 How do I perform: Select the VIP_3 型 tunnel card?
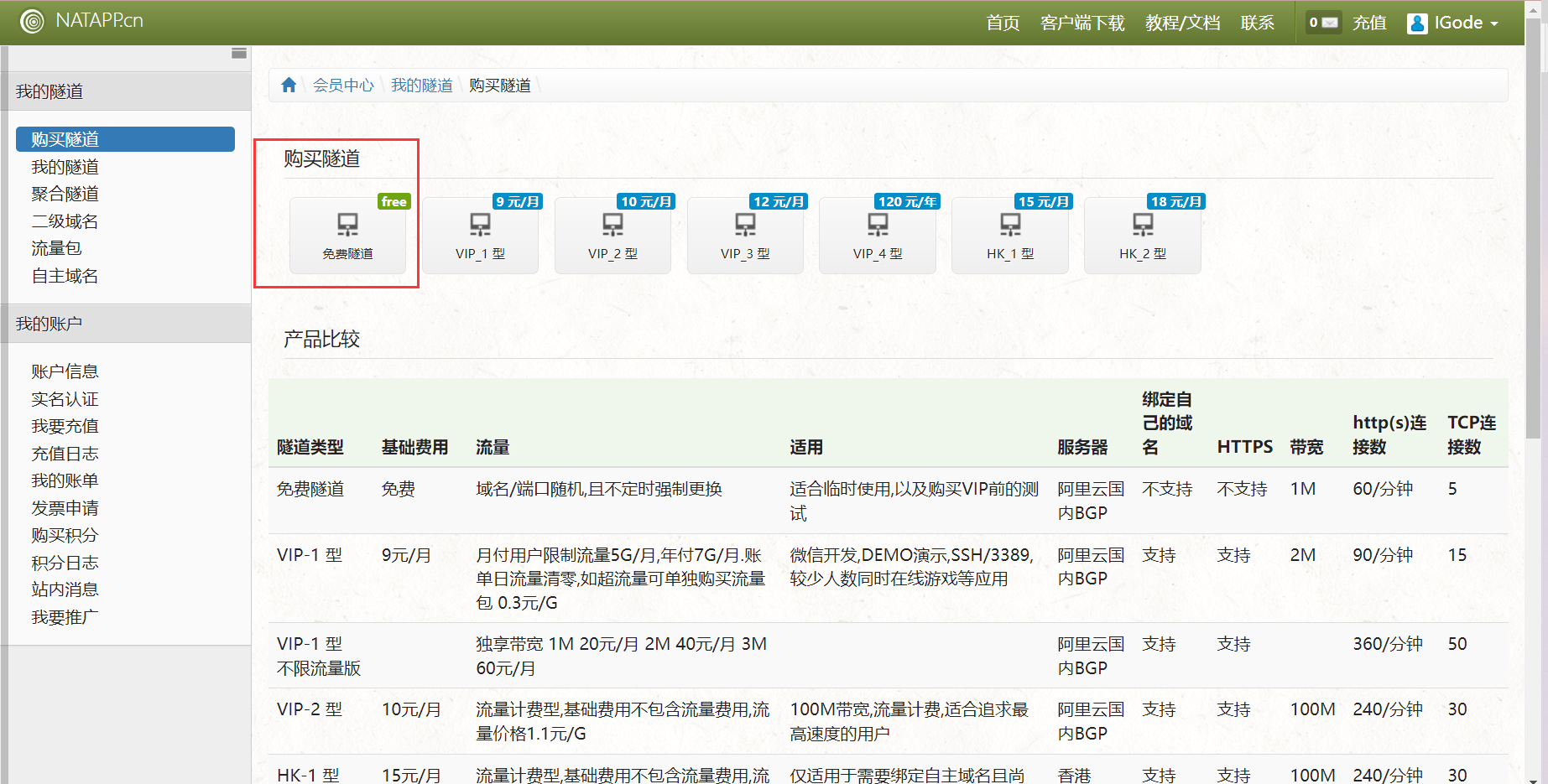tap(745, 236)
